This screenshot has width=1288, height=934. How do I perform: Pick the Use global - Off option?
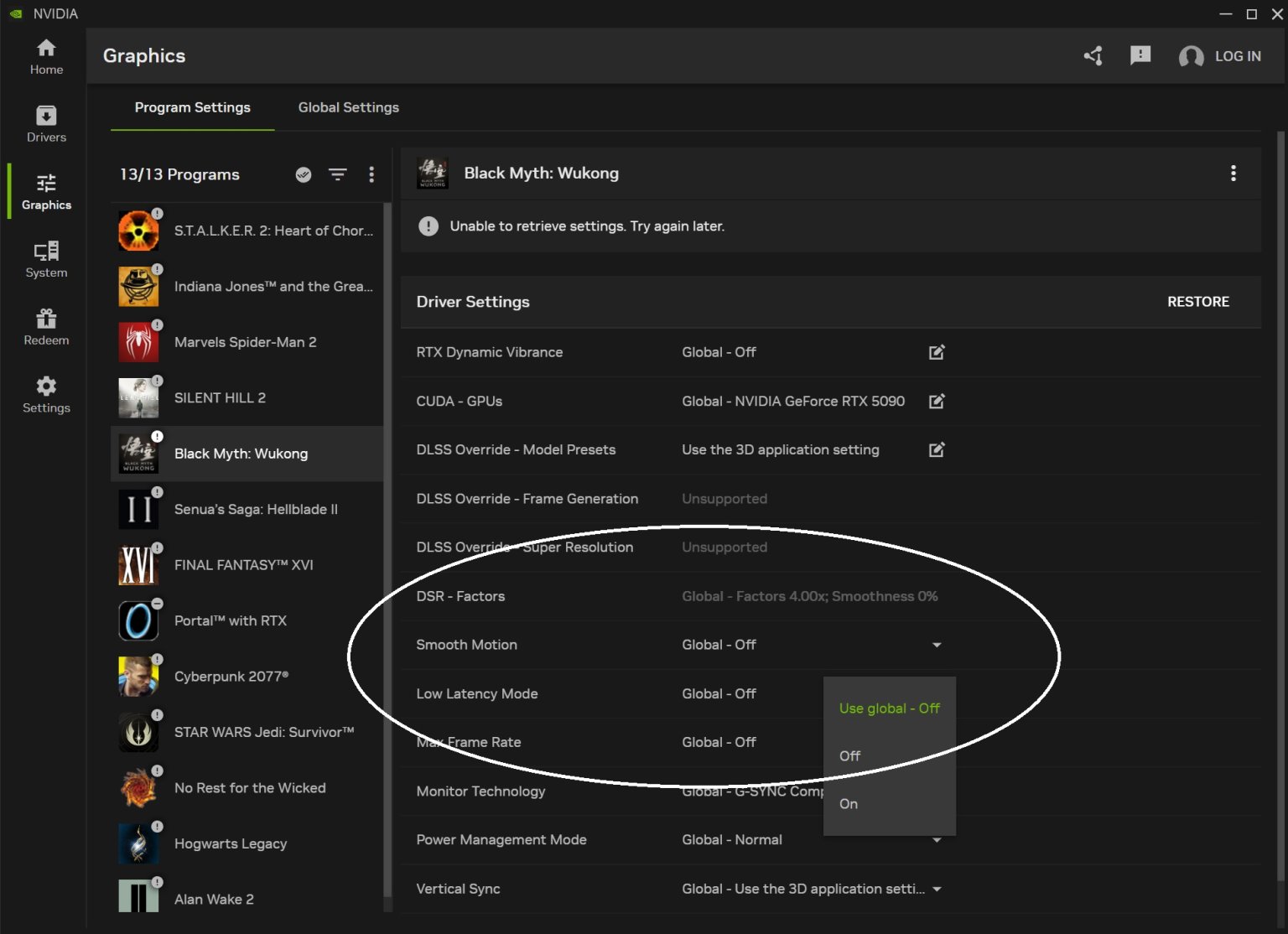click(x=889, y=708)
